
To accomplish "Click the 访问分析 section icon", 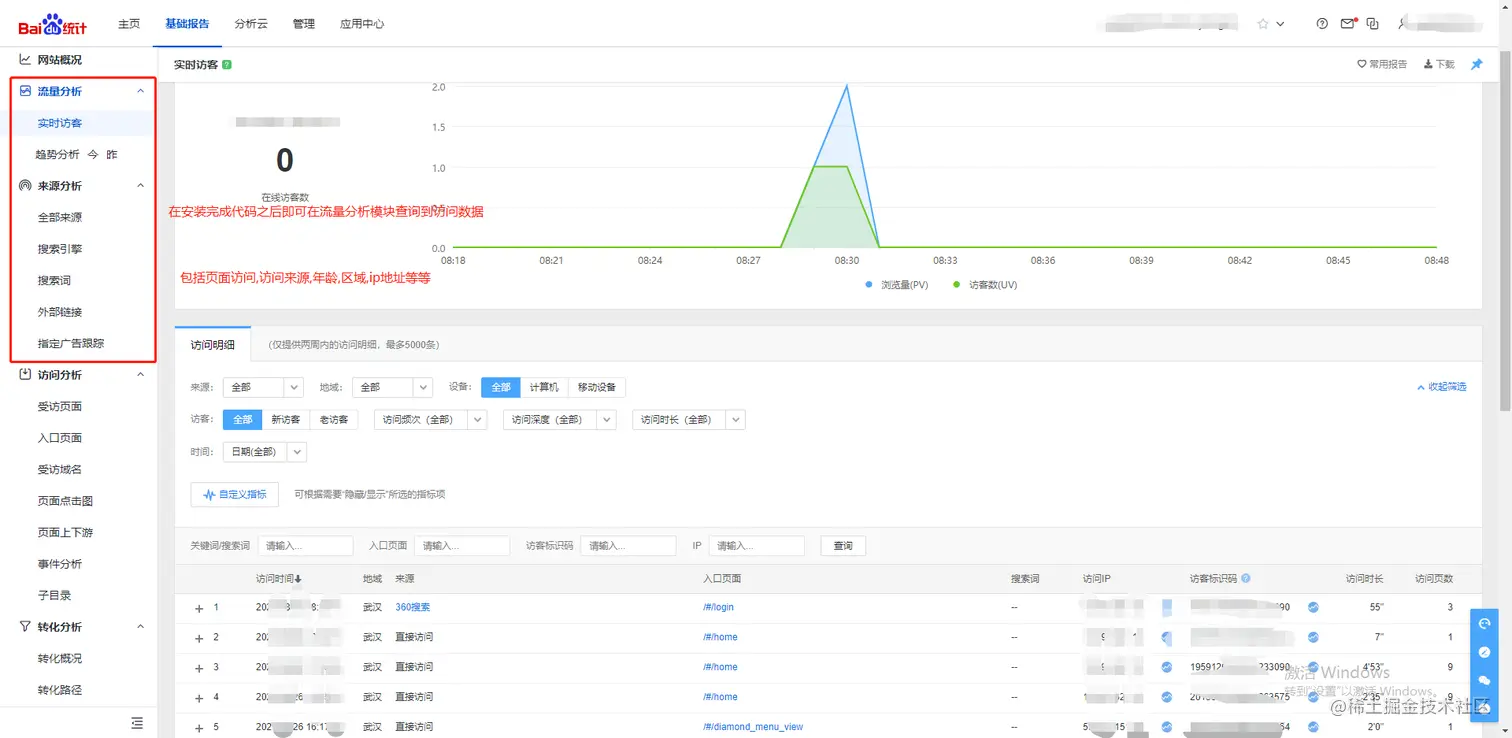I will (x=25, y=375).
